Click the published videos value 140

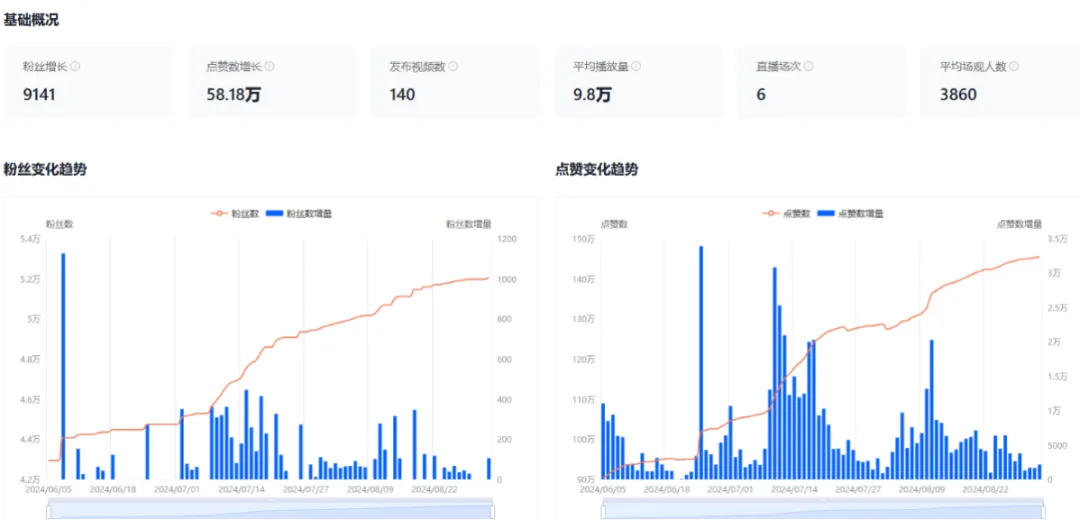click(402, 95)
